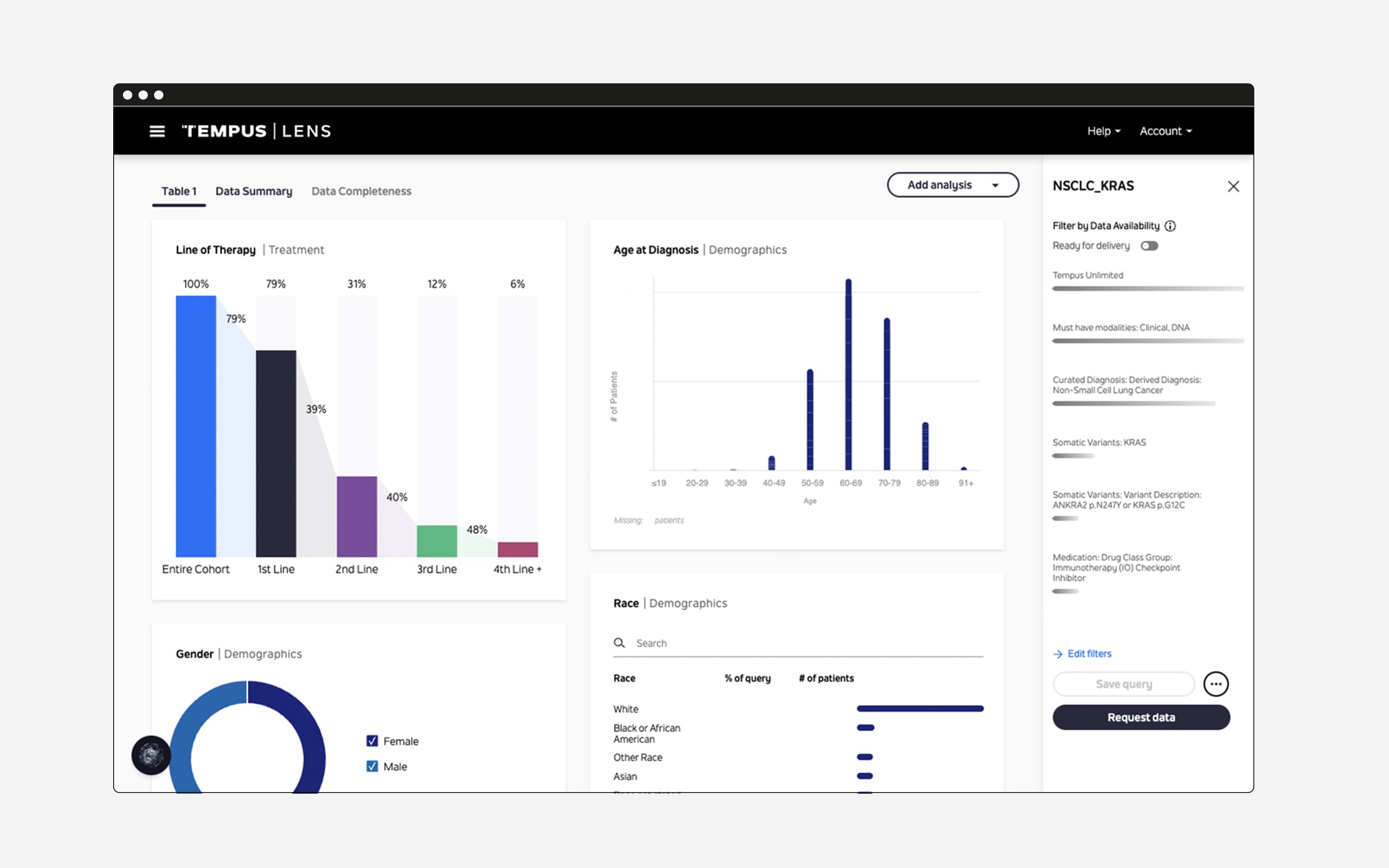The image size is (1389, 868).
Task: Uncheck the Female checkbox
Action: 372,741
